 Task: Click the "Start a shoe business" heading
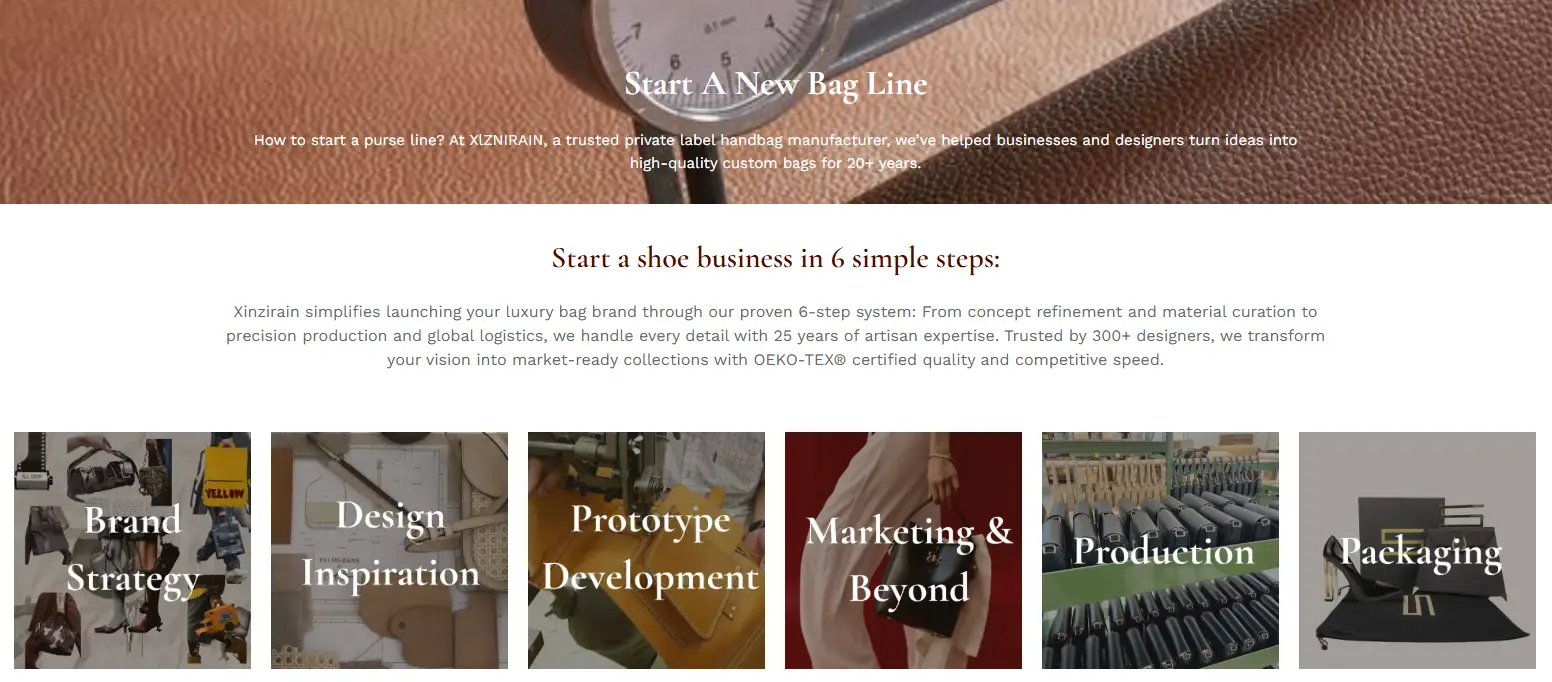click(775, 259)
